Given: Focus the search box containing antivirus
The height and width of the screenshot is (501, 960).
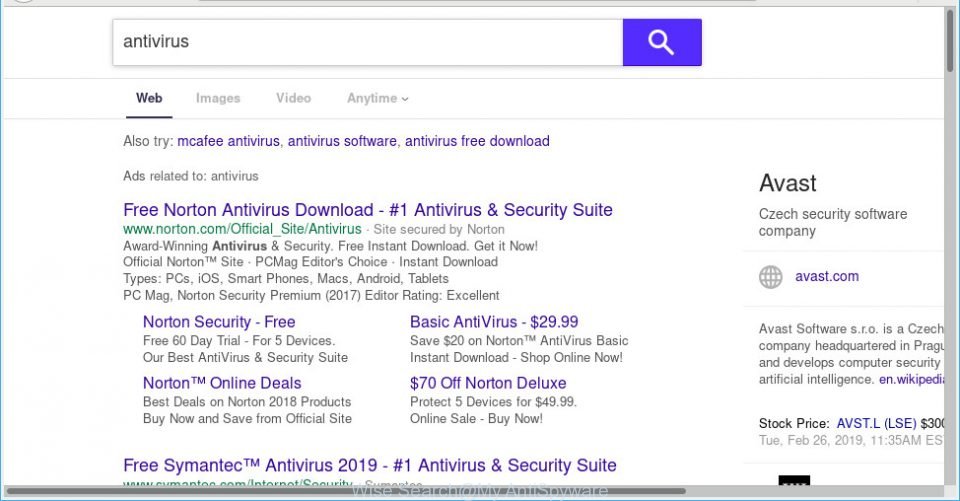Looking at the screenshot, I should click(367, 42).
